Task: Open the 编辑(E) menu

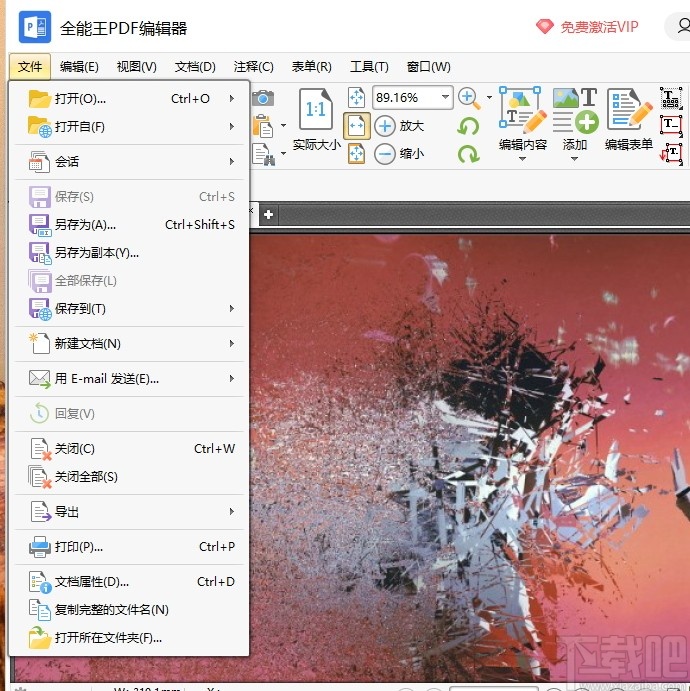Action: click(79, 67)
